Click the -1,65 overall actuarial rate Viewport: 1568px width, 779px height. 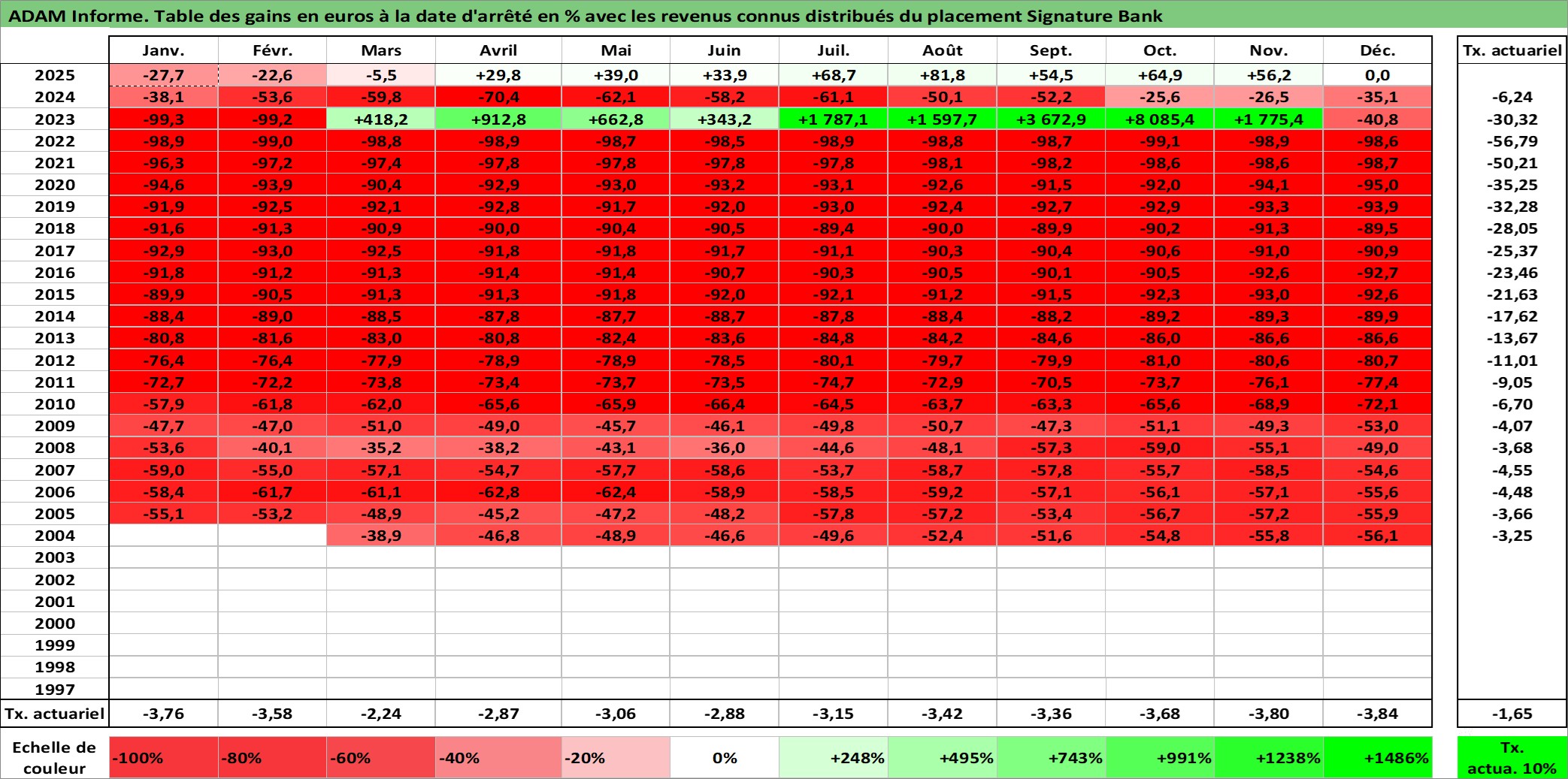tap(1512, 714)
